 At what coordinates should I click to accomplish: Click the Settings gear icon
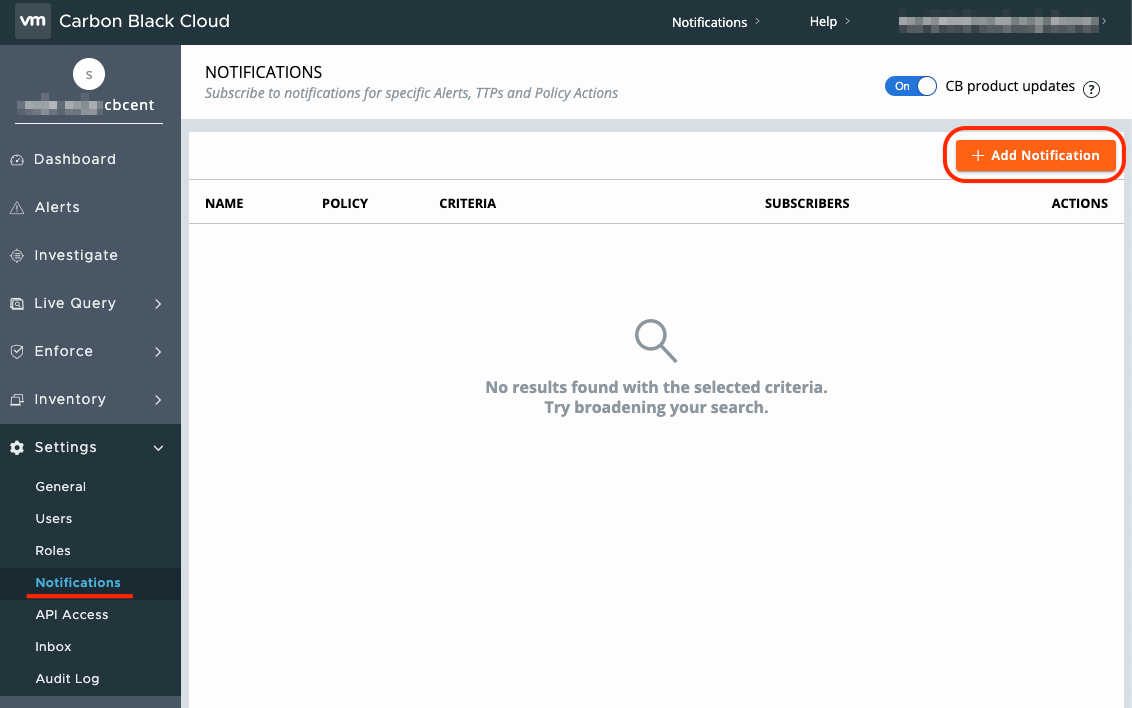(x=17, y=447)
